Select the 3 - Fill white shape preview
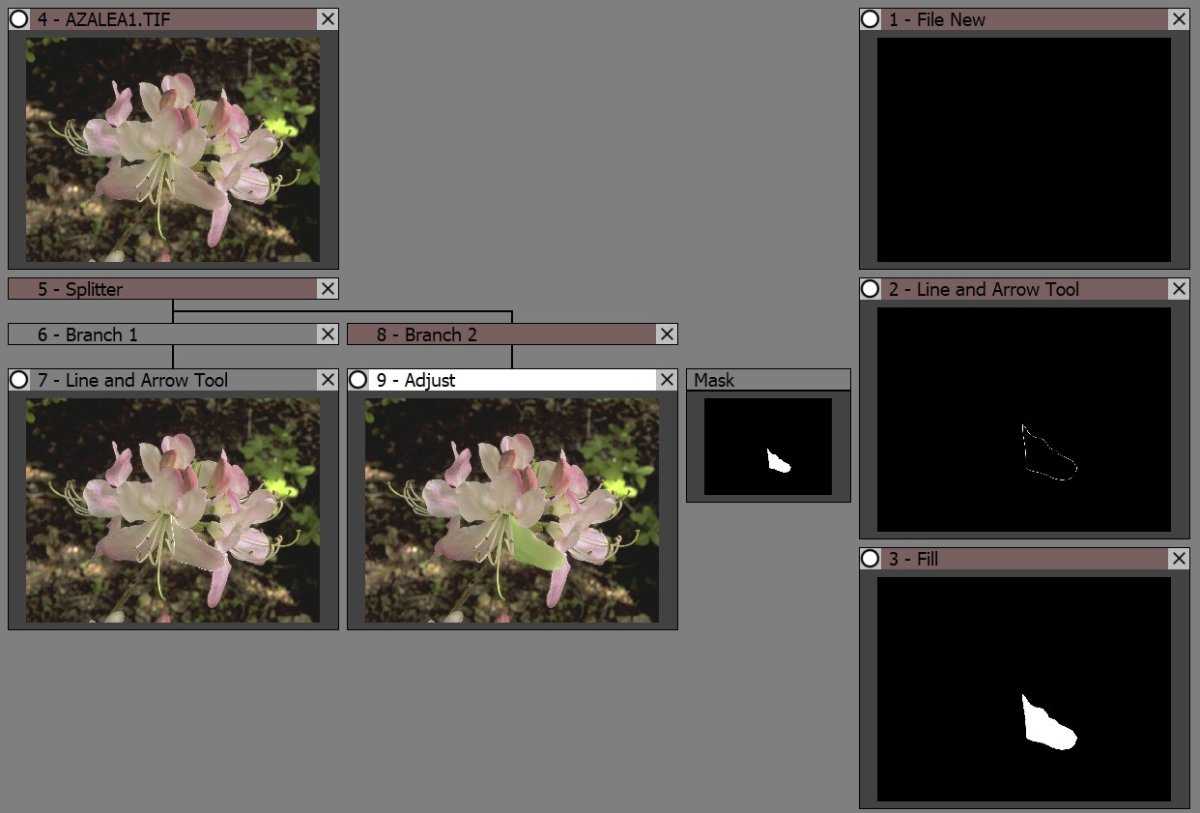This screenshot has width=1200, height=813. (1048, 726)
